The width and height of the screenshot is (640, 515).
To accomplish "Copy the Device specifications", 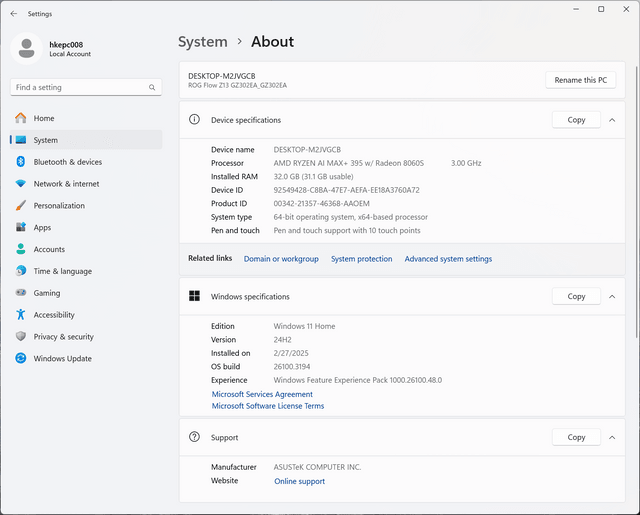I will click(576, 120).
